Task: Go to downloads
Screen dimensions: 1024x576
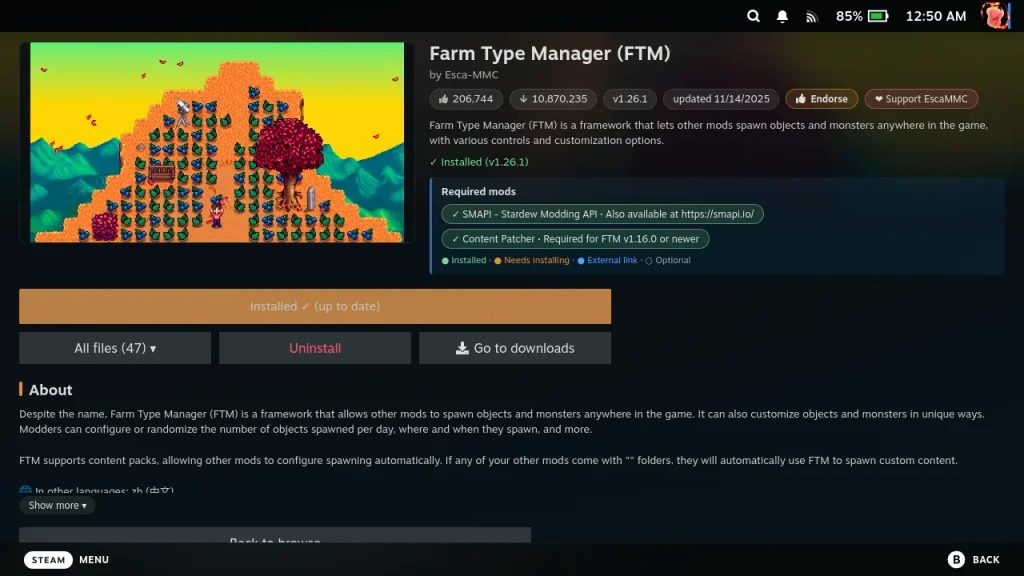Action: [x=515, y=348]
